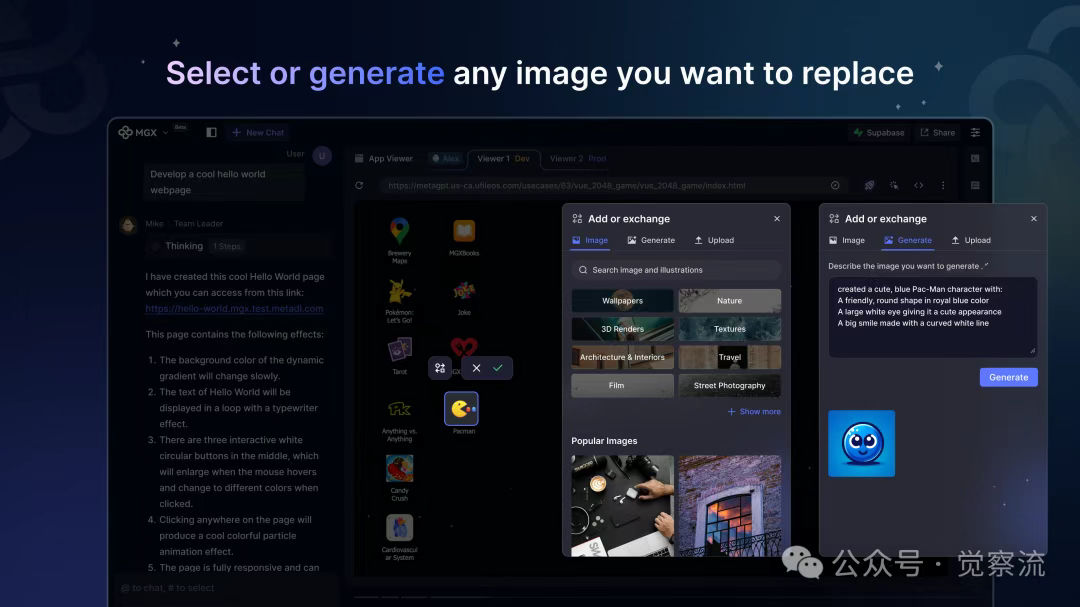Select Generate tab in right exchange panel

(908, 240)
